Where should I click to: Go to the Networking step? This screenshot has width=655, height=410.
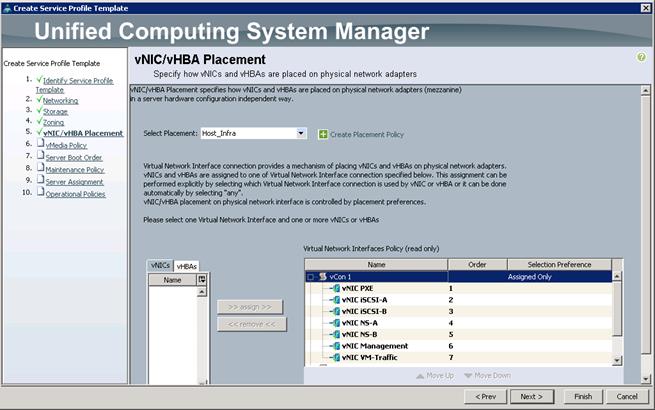[61, 101]
